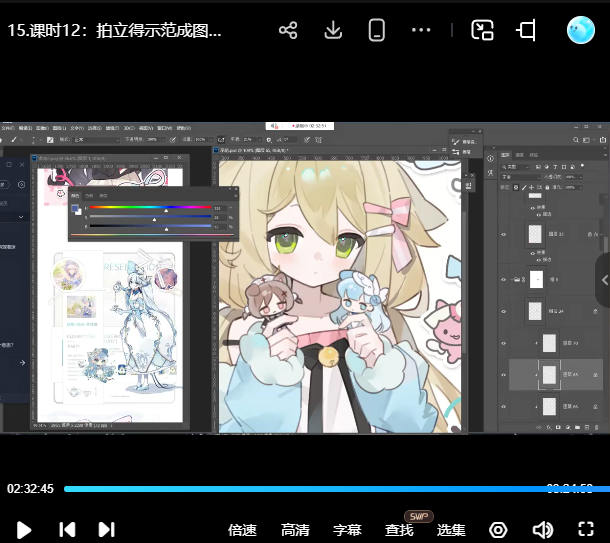Lock transparent pixels in Layers panel
The height and width of the screenshot is (543, 610).
click(x=516, y=187)
